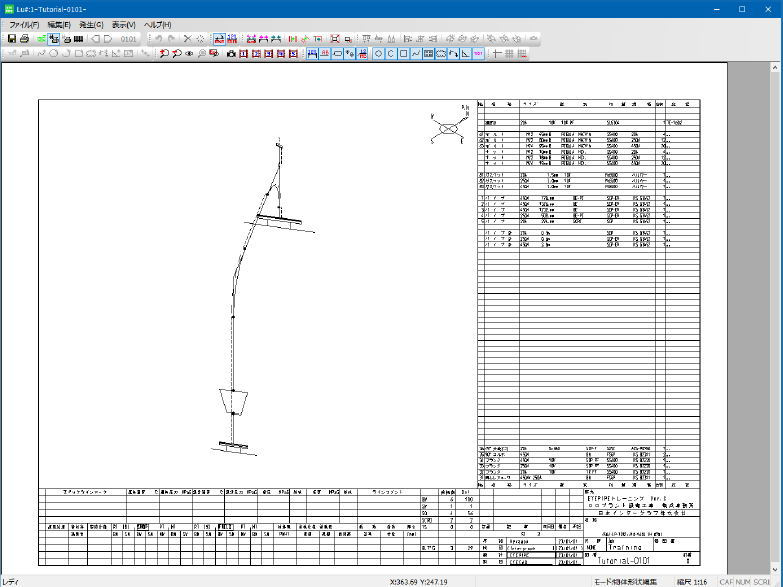
Task: Click the grid display icon after the crosshair
Action: [509, 53]
